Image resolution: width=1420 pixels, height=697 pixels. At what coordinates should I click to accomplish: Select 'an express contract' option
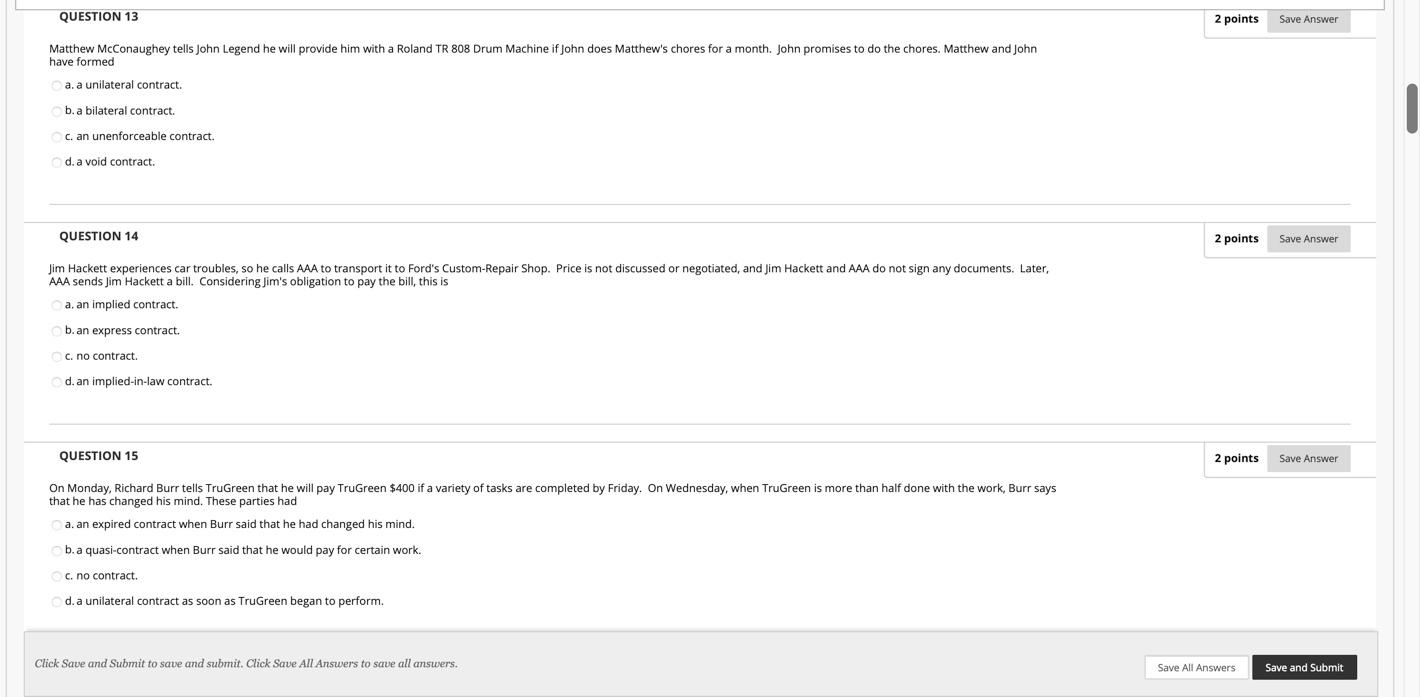click(x=57, y=331)
